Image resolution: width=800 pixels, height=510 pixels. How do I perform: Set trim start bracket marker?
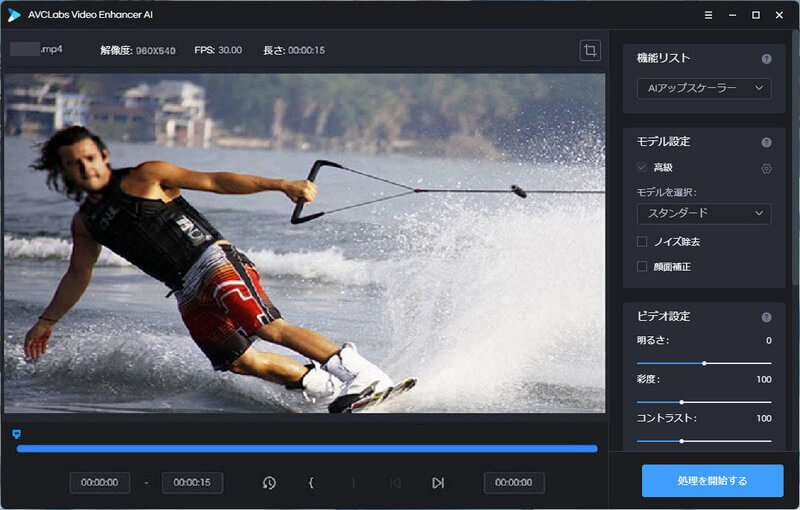tap(311, 482)
